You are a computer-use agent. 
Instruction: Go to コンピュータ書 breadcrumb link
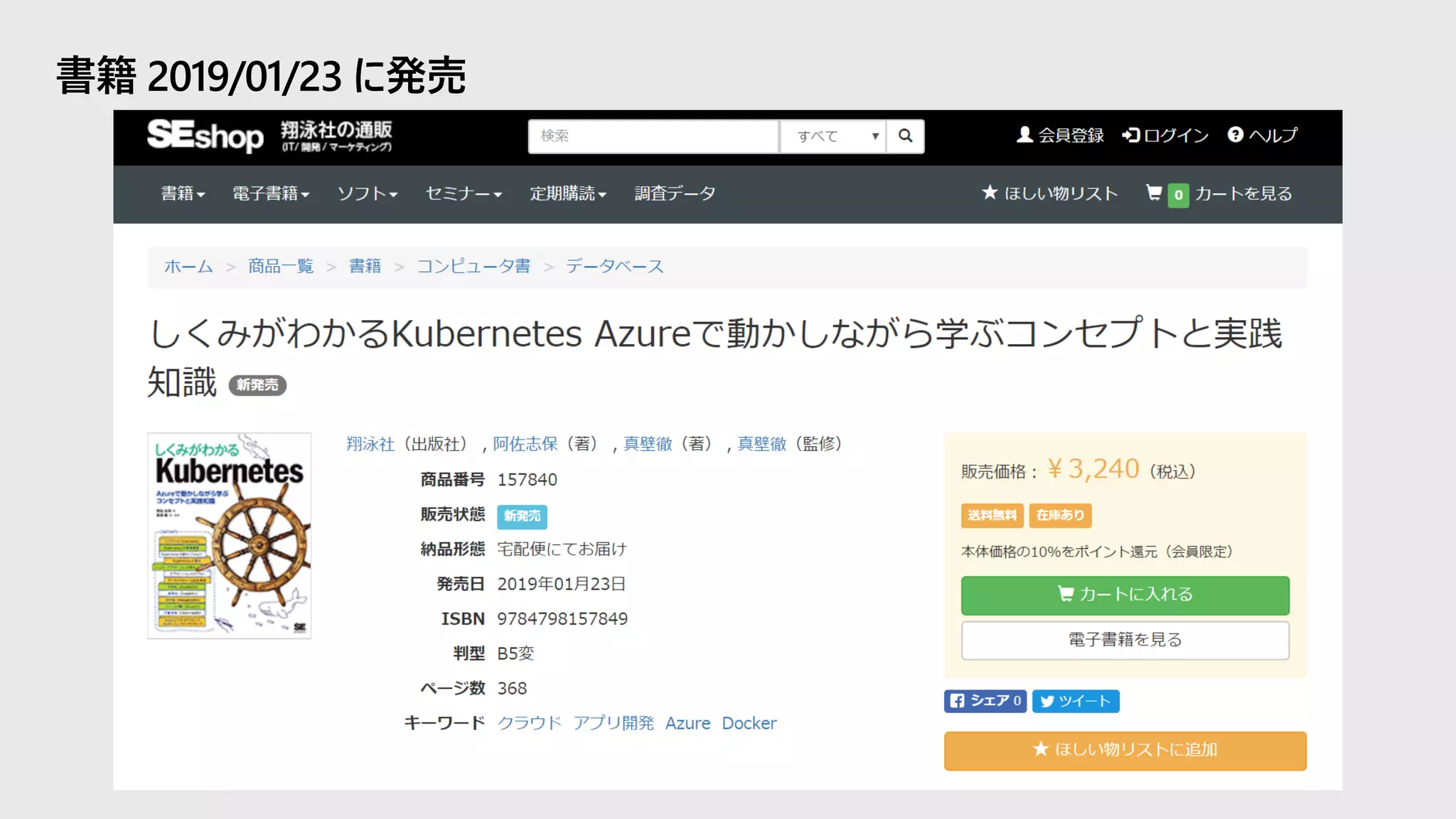[473, 267]
